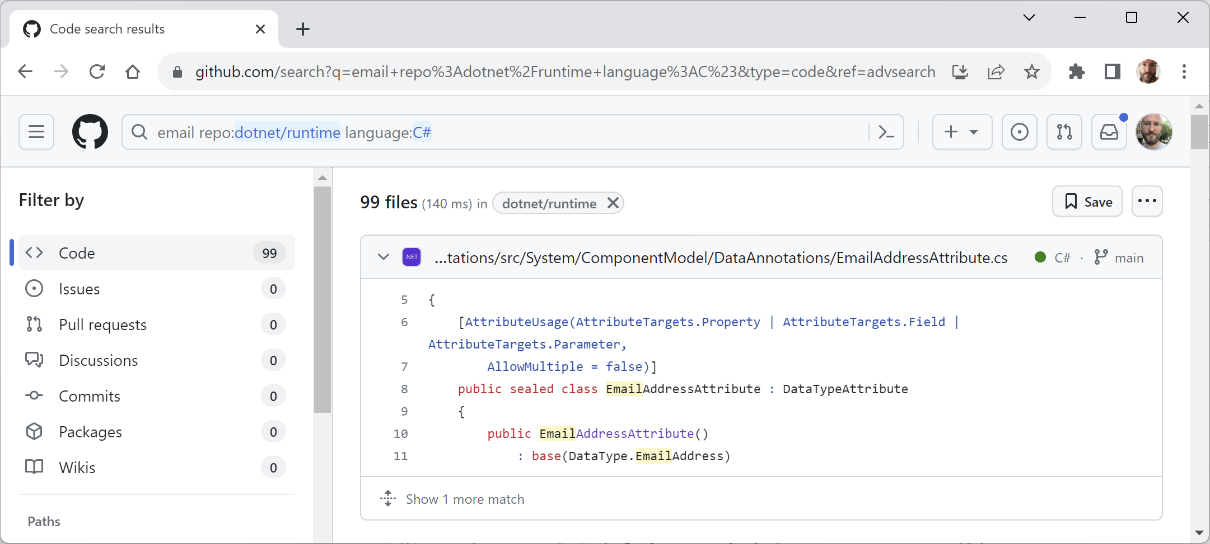
Task: Open the Extensions puzzle icon
Action: [1076, 72]
